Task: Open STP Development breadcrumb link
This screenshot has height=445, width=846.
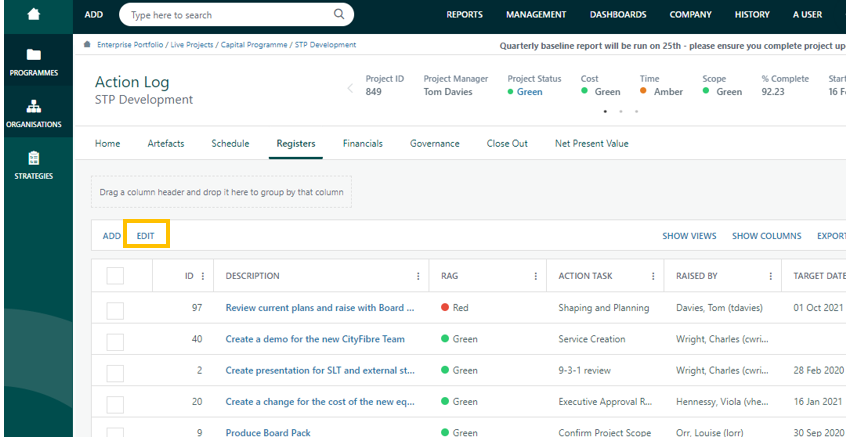Action: (325, 45)
